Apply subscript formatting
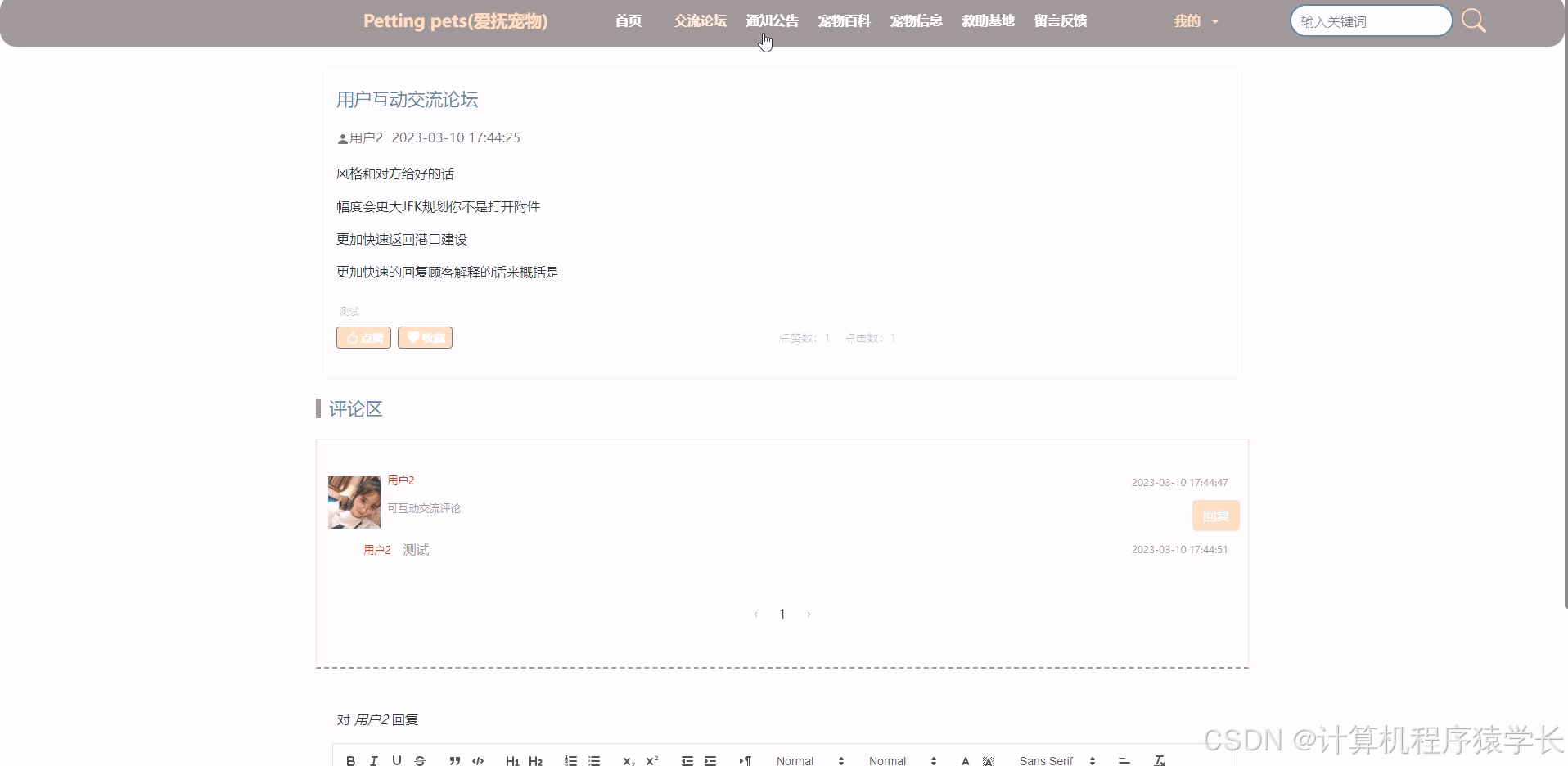 pos(629,760)
